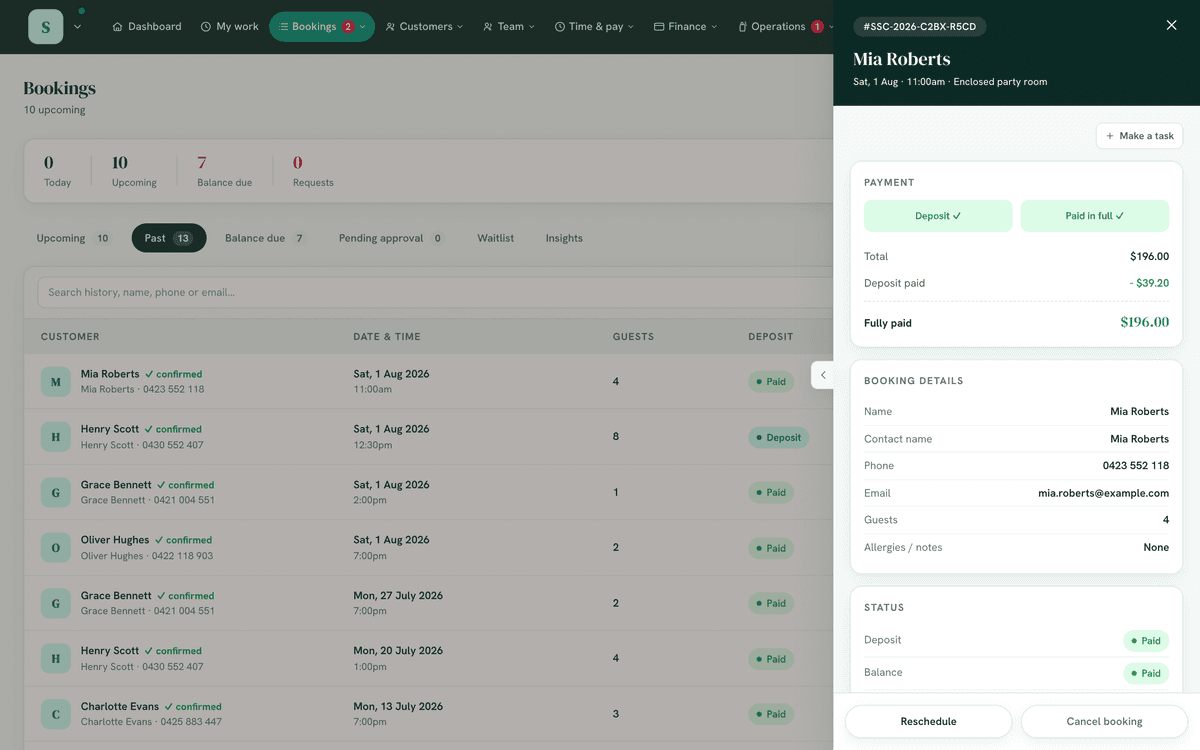Image resolution: width=1200 pixels, height=750 pixels.
Task: Sort by the CUSTOMER column header
Action: pyautogui.click(x=70, y=337)
